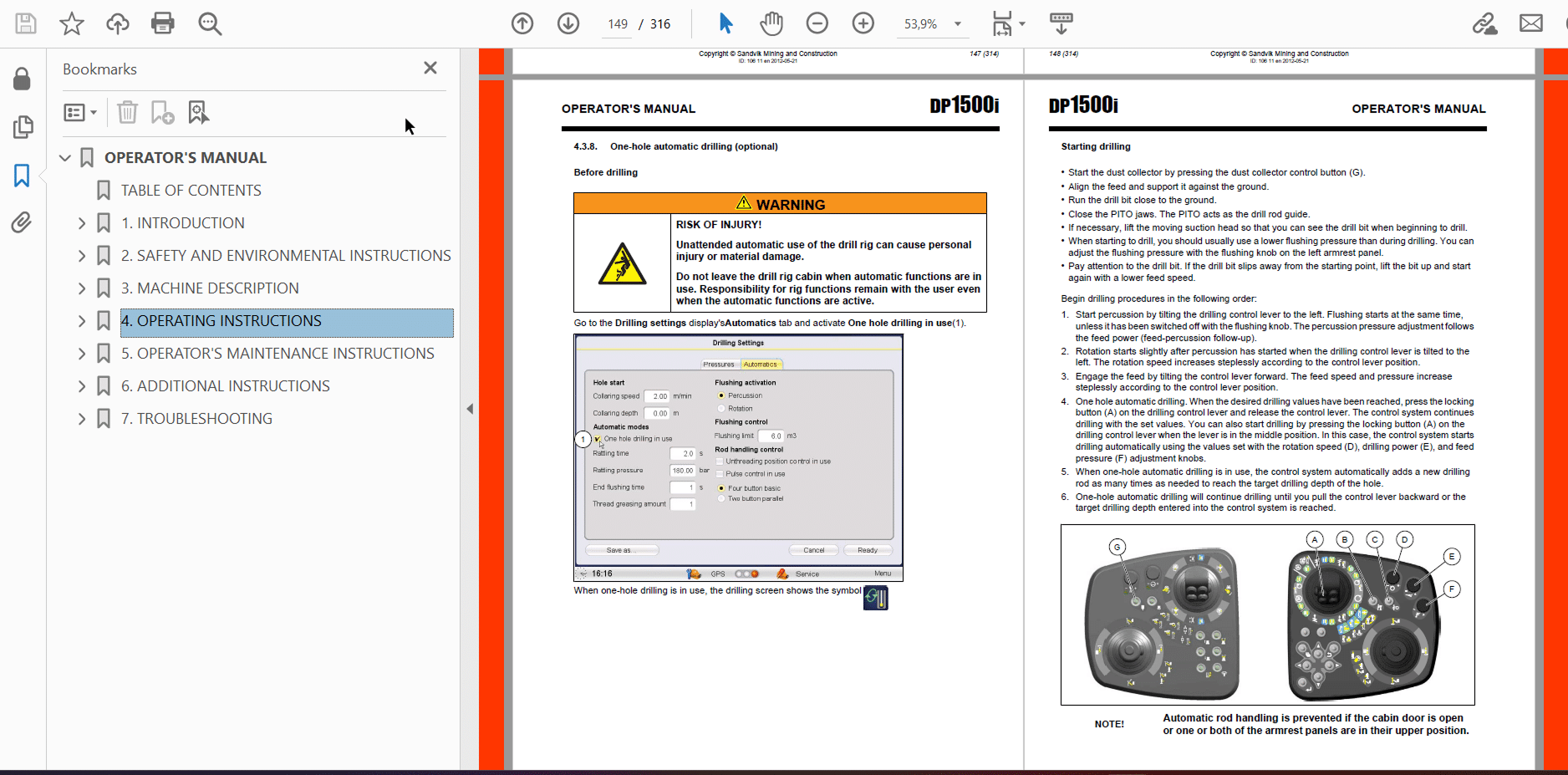This screenshot has height=775, width=1568.
Task: Collapse the OPERATOR'S MANUAL bookmark tree
Action: (65, 158)
